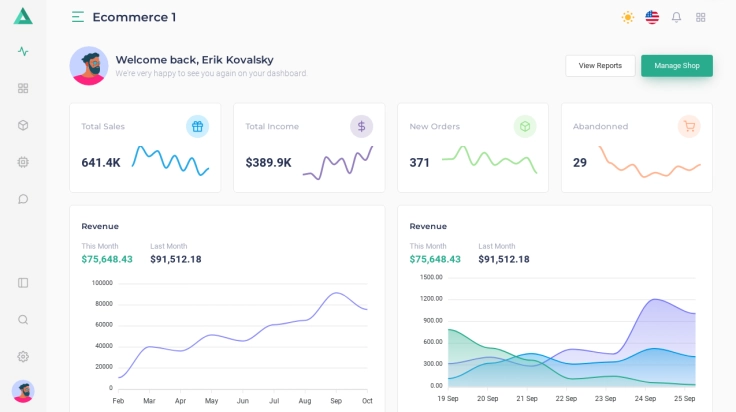Viewport: 736px width, 412px height.
Task: Open the grid layouts icon in sidebar
Action: pyautogui.click(x=23, y=88)
